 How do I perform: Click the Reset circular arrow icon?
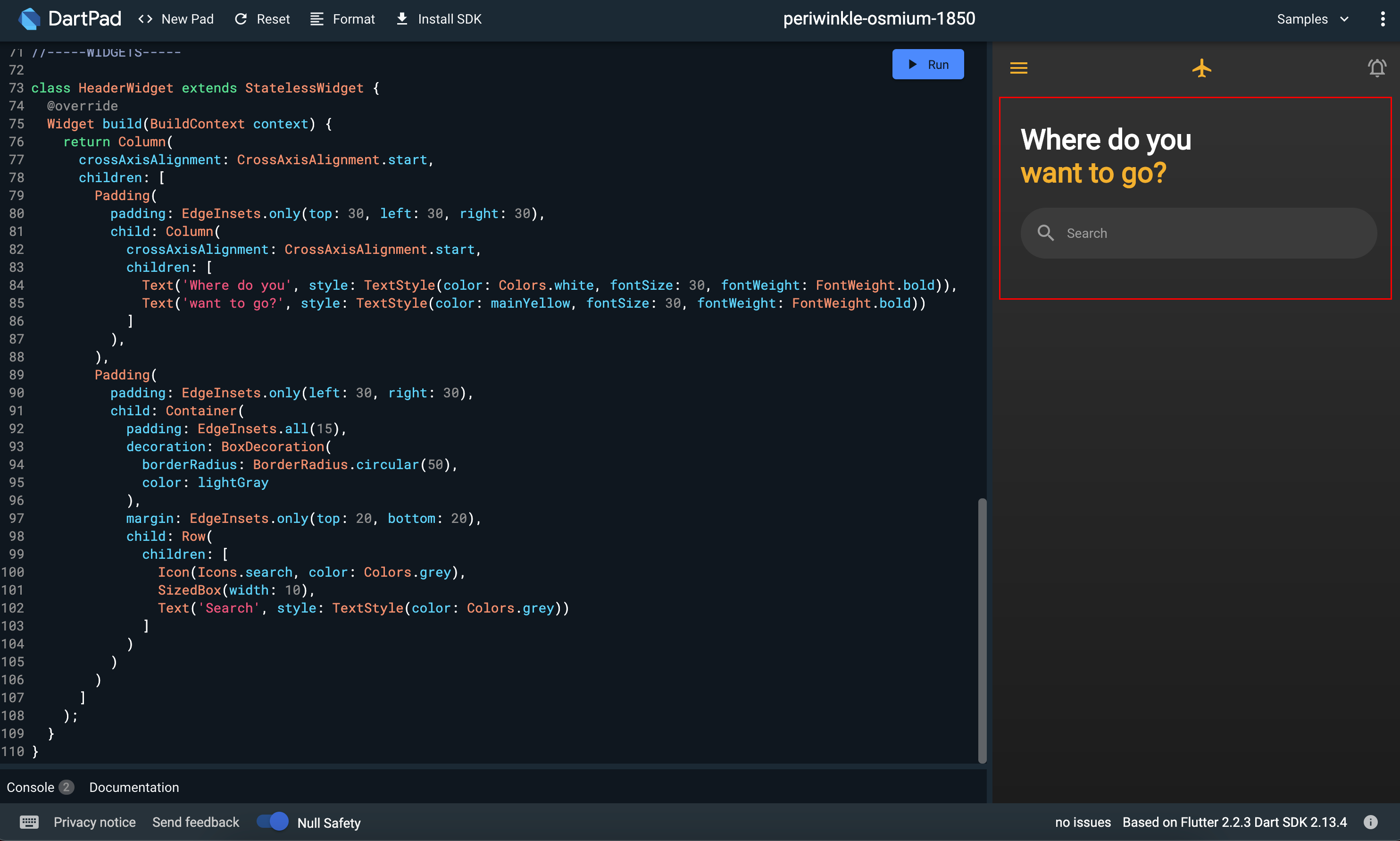pos(241,18)
